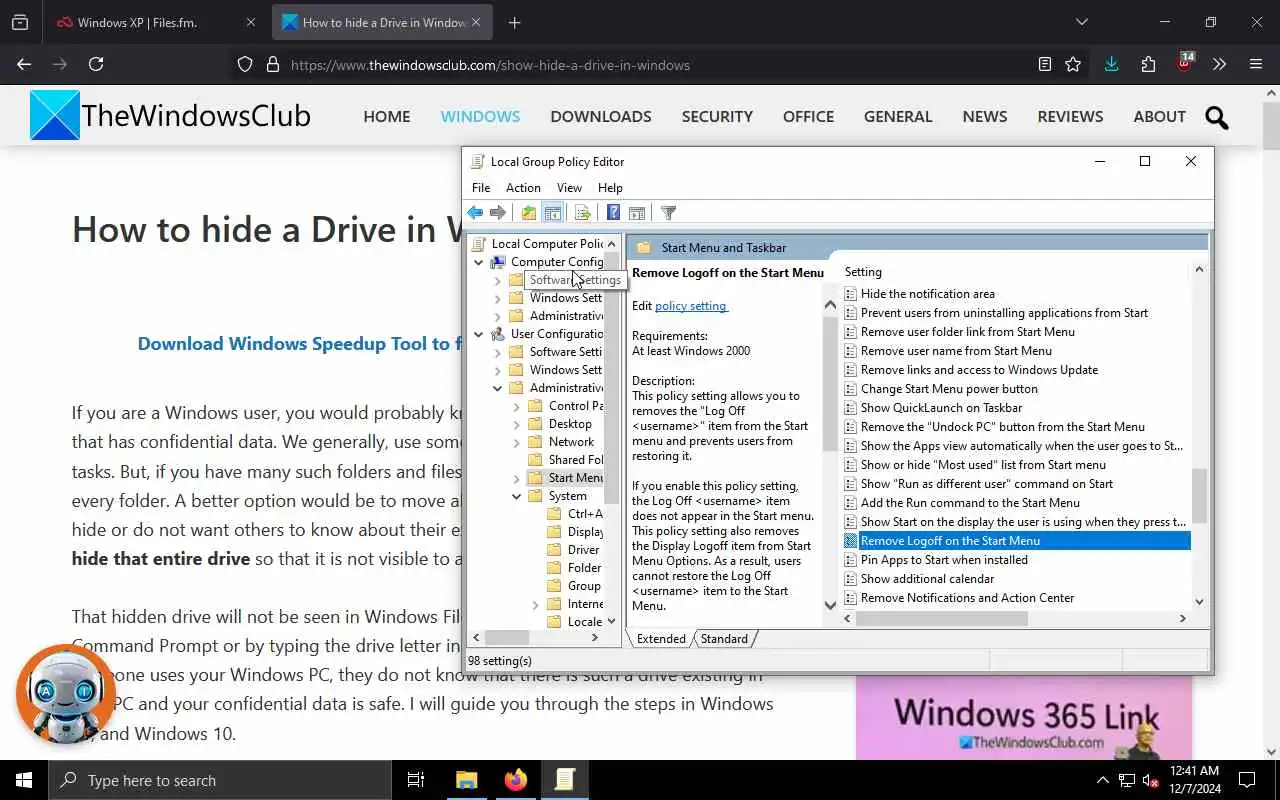Click the padlock site-info icon in address bar

pyautogui.click(x=272, y=65)
